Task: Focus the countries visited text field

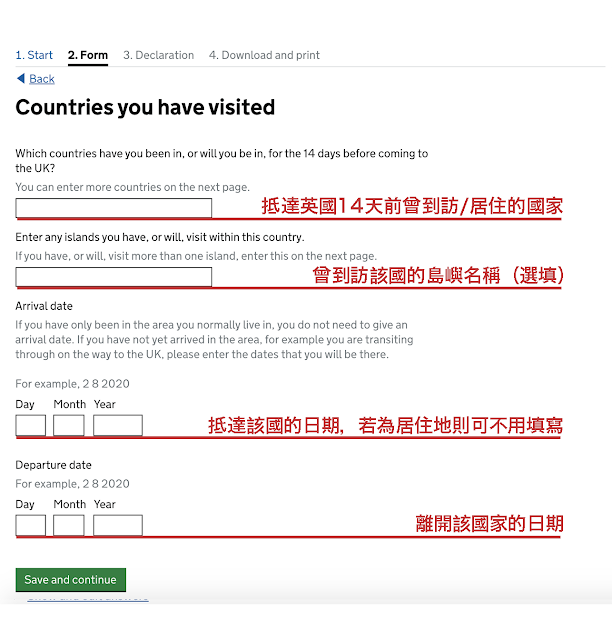Action: (x=114, y=208)
